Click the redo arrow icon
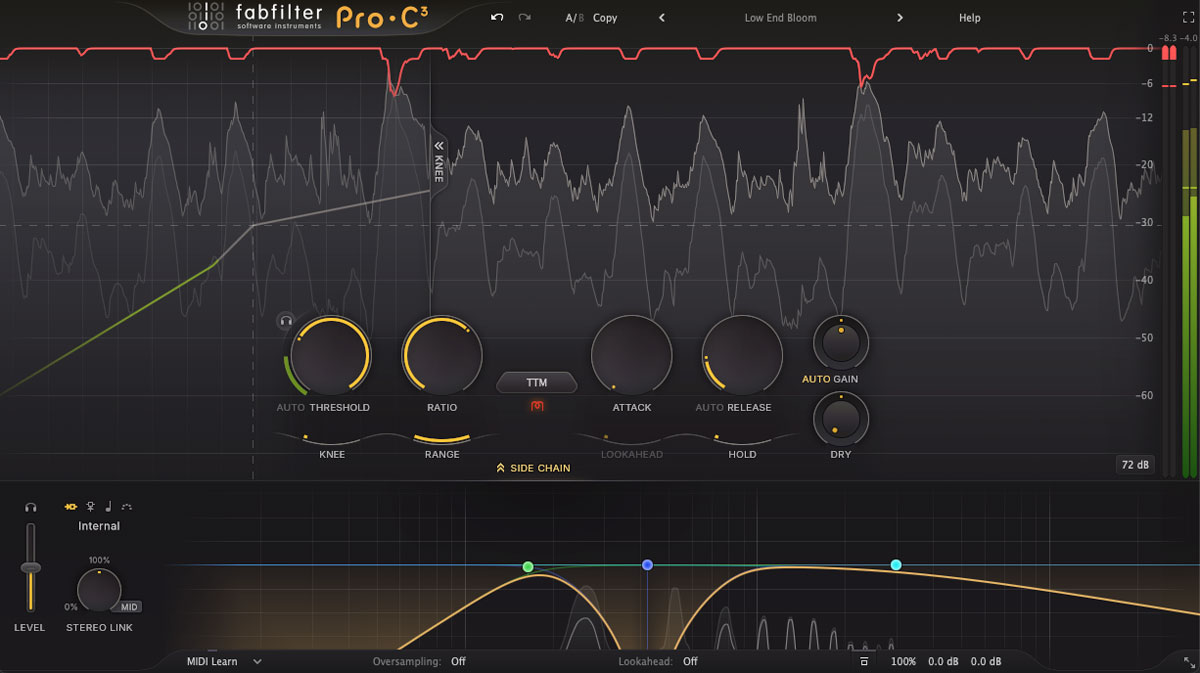This screenshot has width=1200, height=673. click(524, 18)
